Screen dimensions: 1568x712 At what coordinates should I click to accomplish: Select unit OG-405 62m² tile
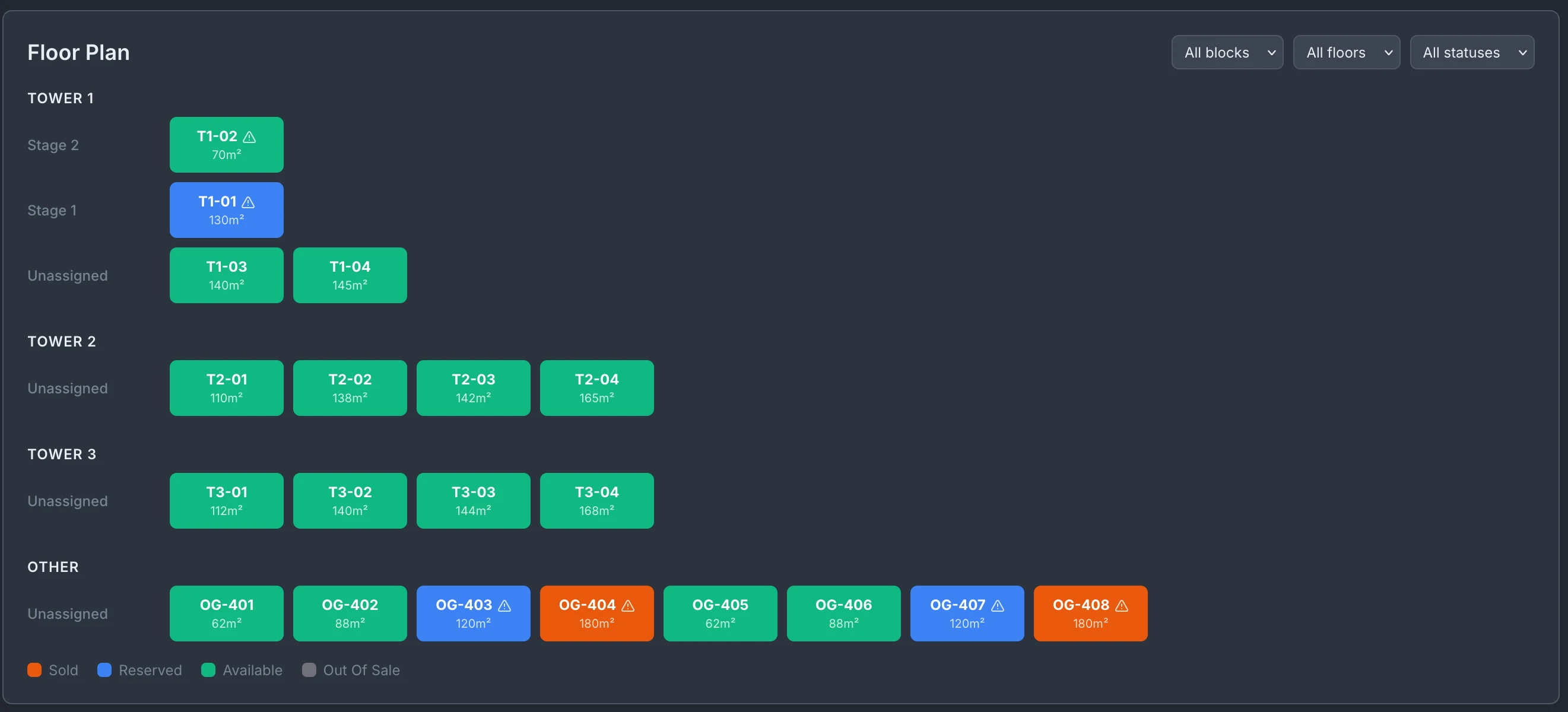tap(720, 614)
